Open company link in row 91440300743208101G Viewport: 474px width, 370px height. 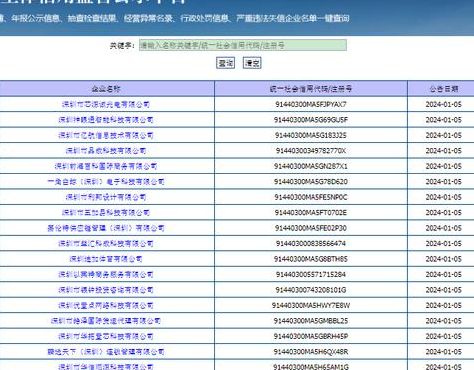(106, 290)
